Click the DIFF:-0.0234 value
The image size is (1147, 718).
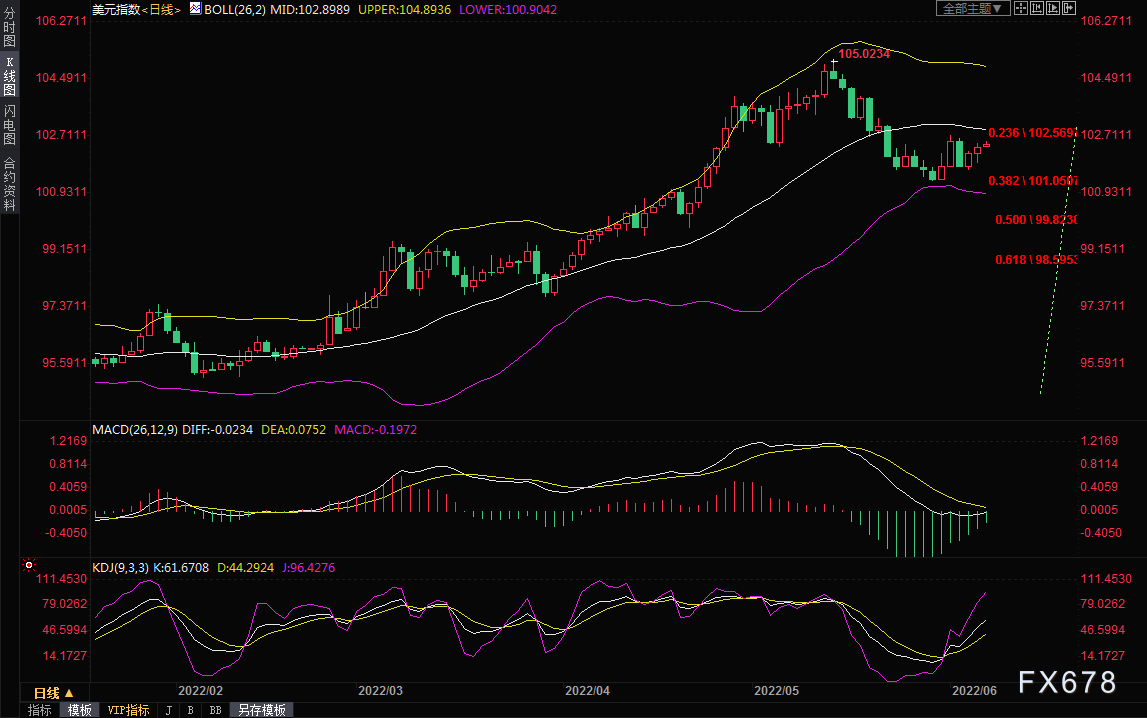[217, 430]
